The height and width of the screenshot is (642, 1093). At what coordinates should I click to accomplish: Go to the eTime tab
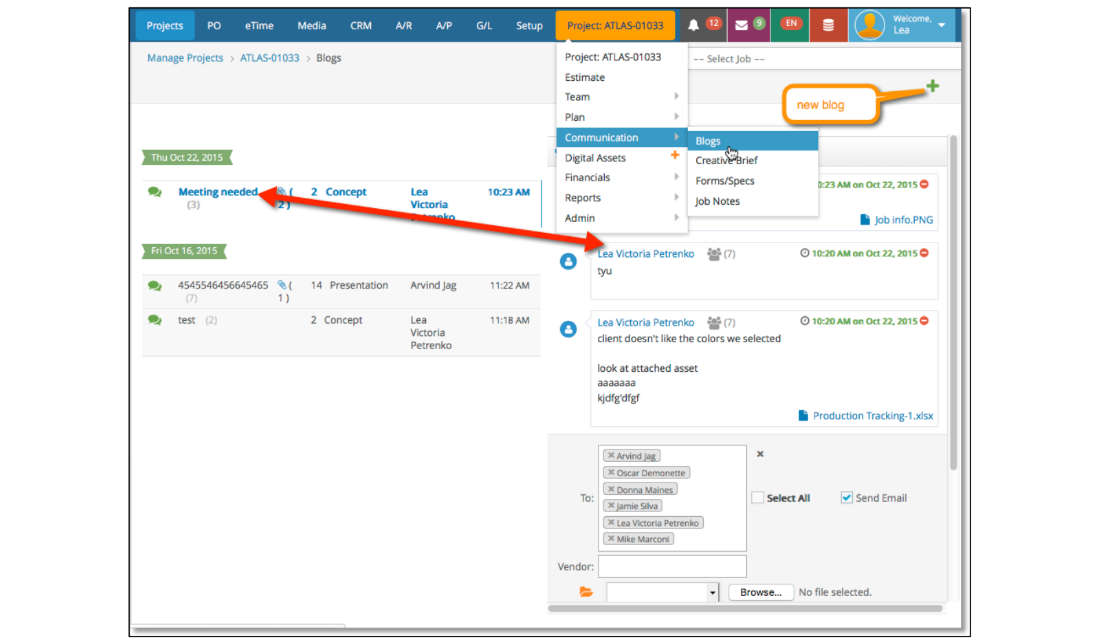pyautogui.click(x=259, y=25)
